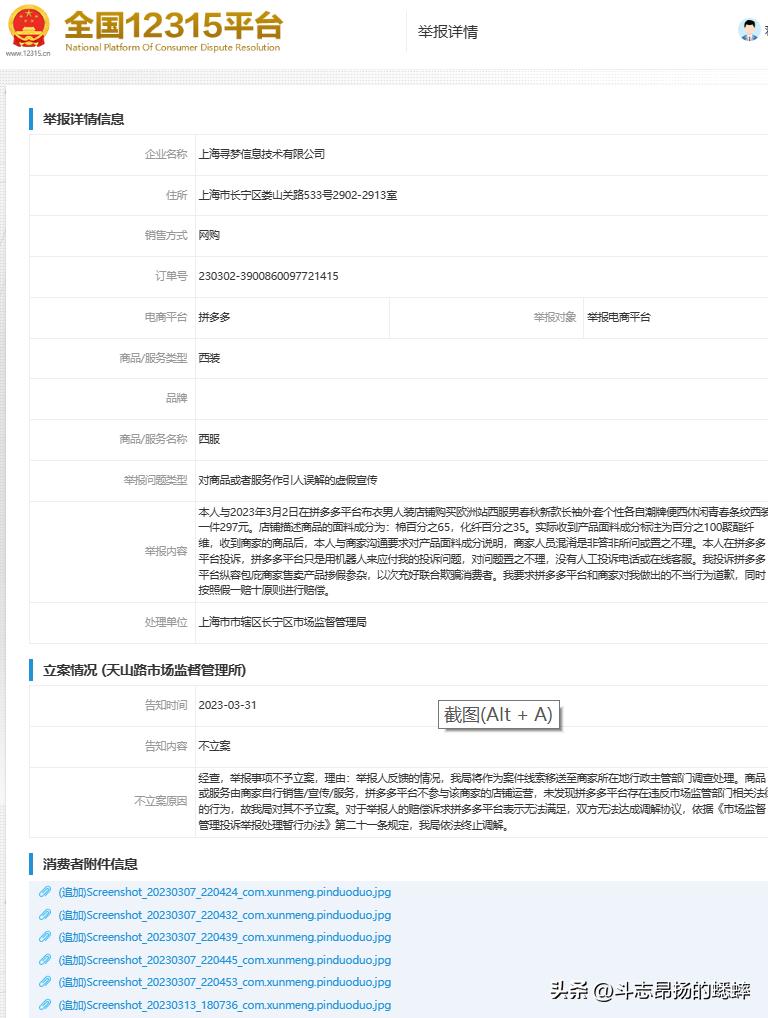Select the order number 230302-390086009772 1415
The image size is (768, 1018).
268,276
